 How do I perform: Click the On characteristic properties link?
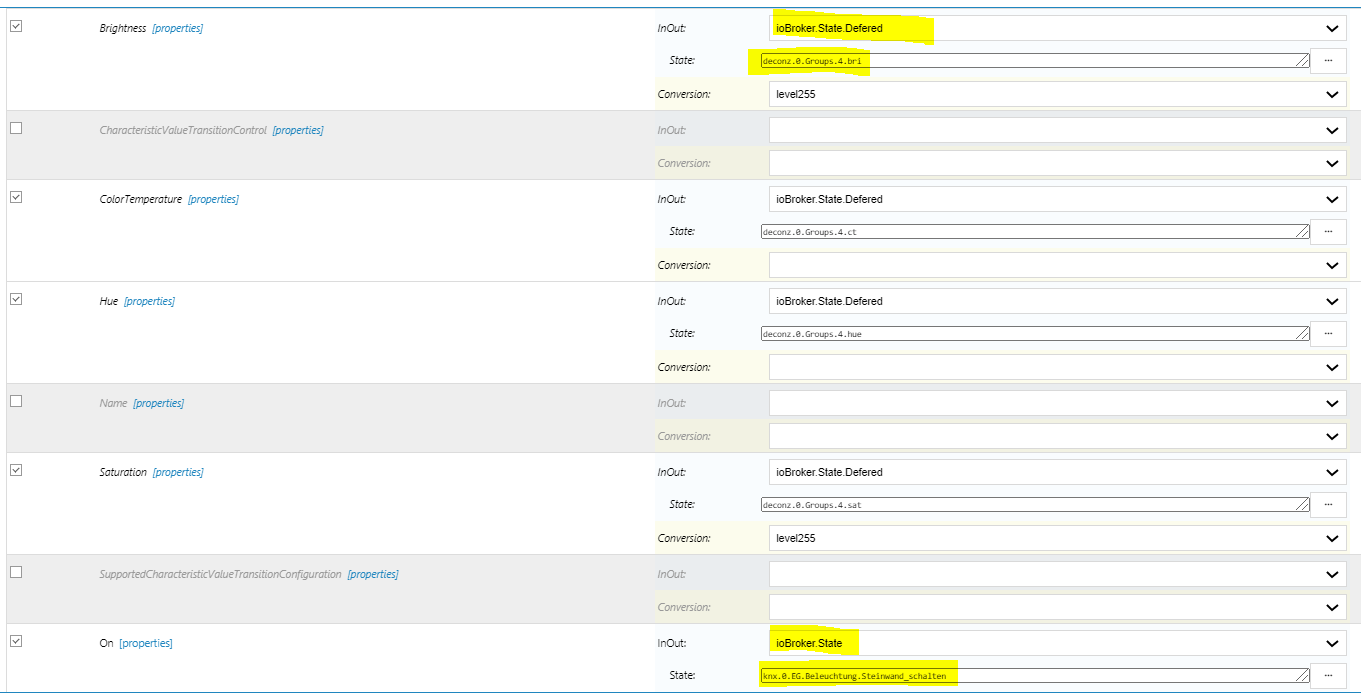click(x=146, y=643)
